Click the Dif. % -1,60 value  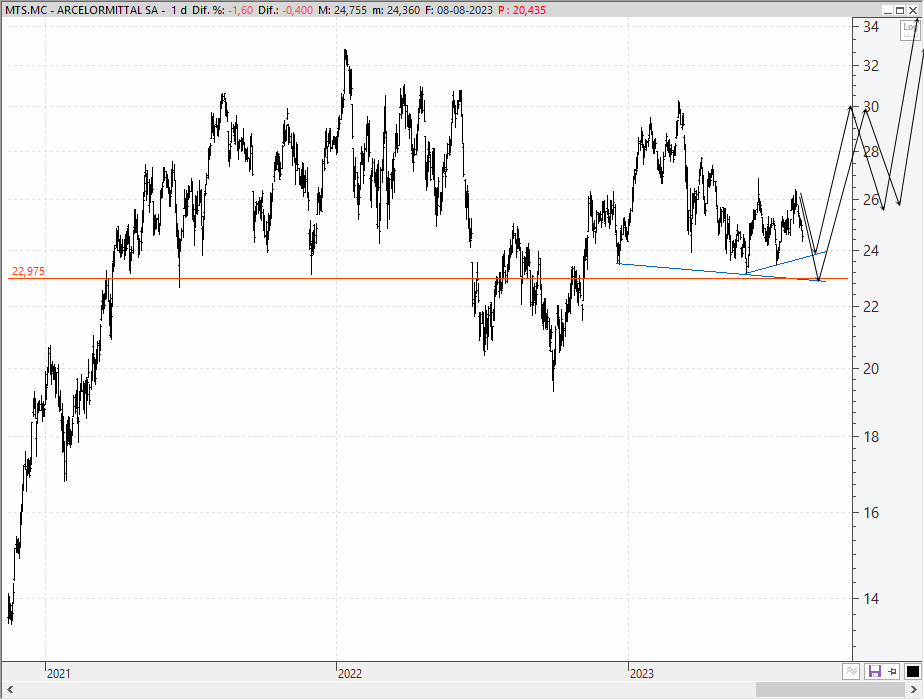click(x=240, y=10)
